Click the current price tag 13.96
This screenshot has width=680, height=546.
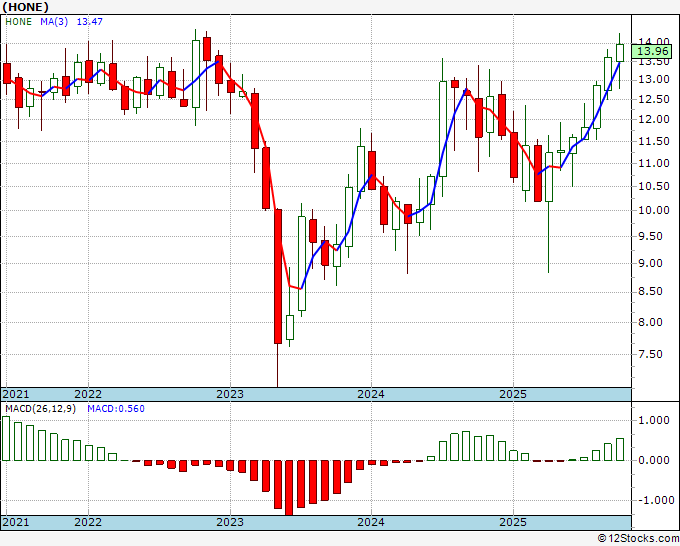653,52
